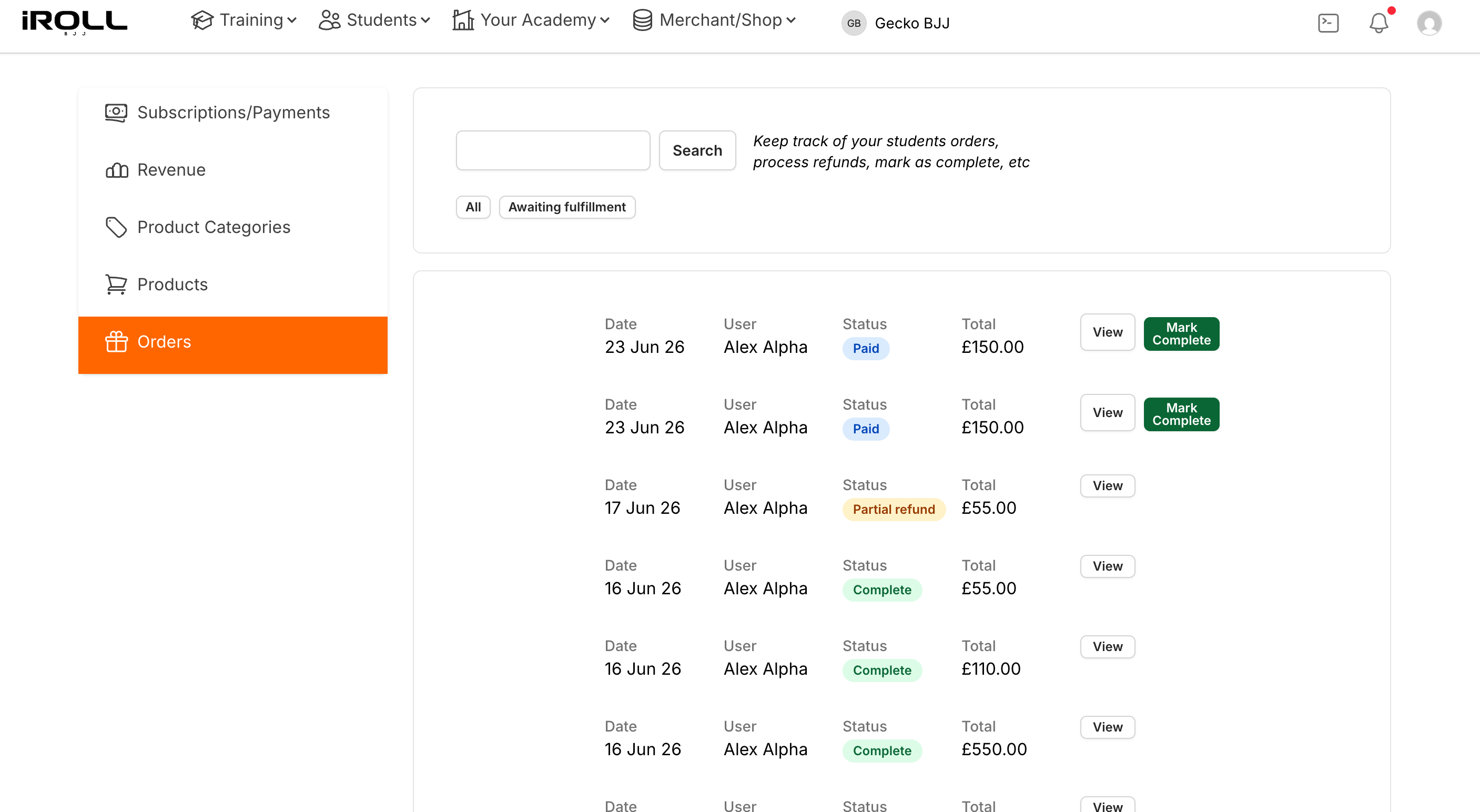Click the GB academy avatar badge
This screenshot has width=1480, height=812.
853,23
